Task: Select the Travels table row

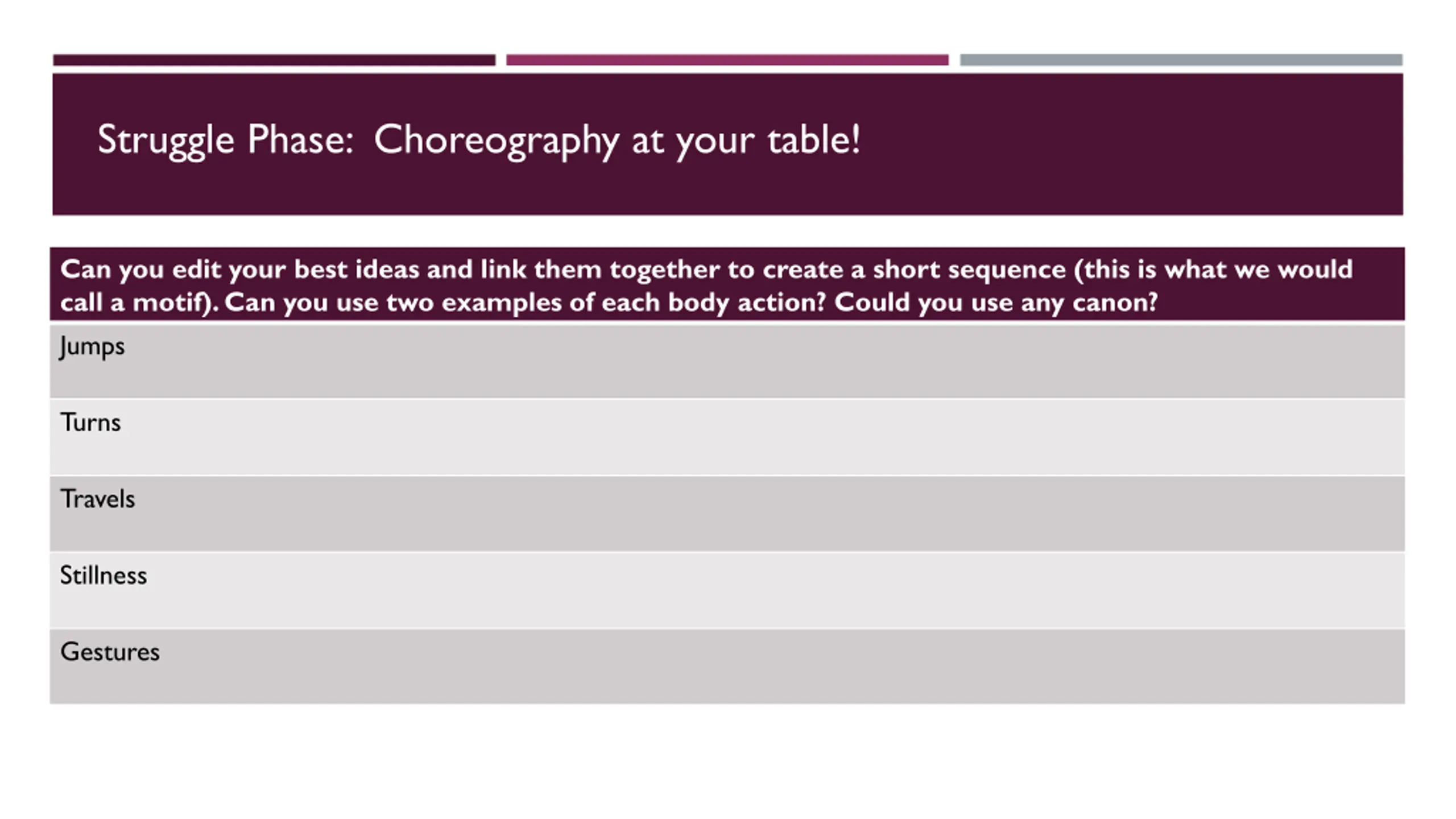Action: point(727,514)
